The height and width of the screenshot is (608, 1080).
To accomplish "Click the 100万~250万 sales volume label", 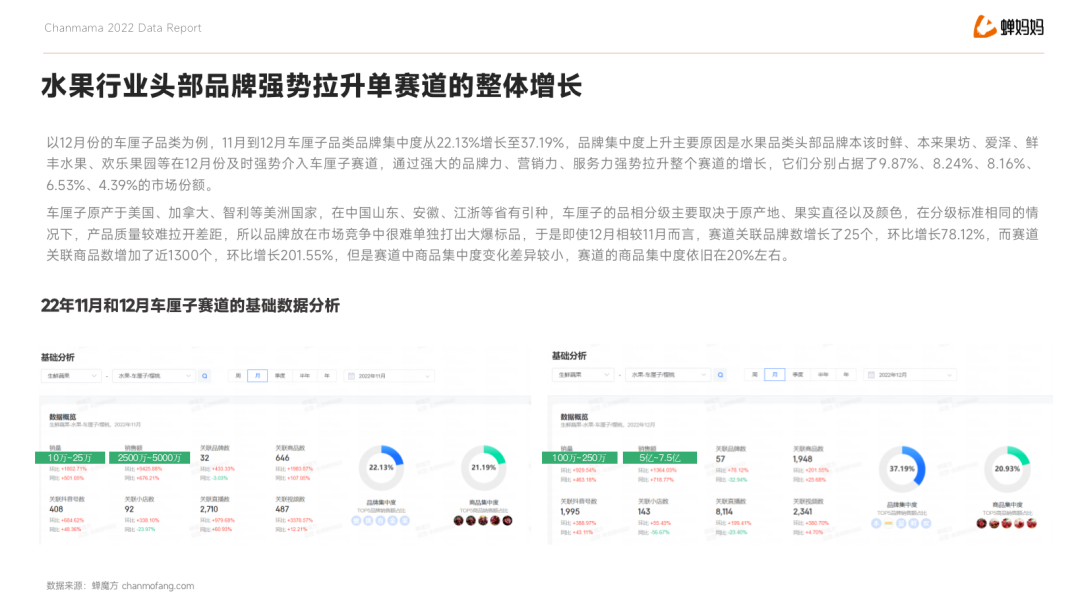I will (579, 458).
